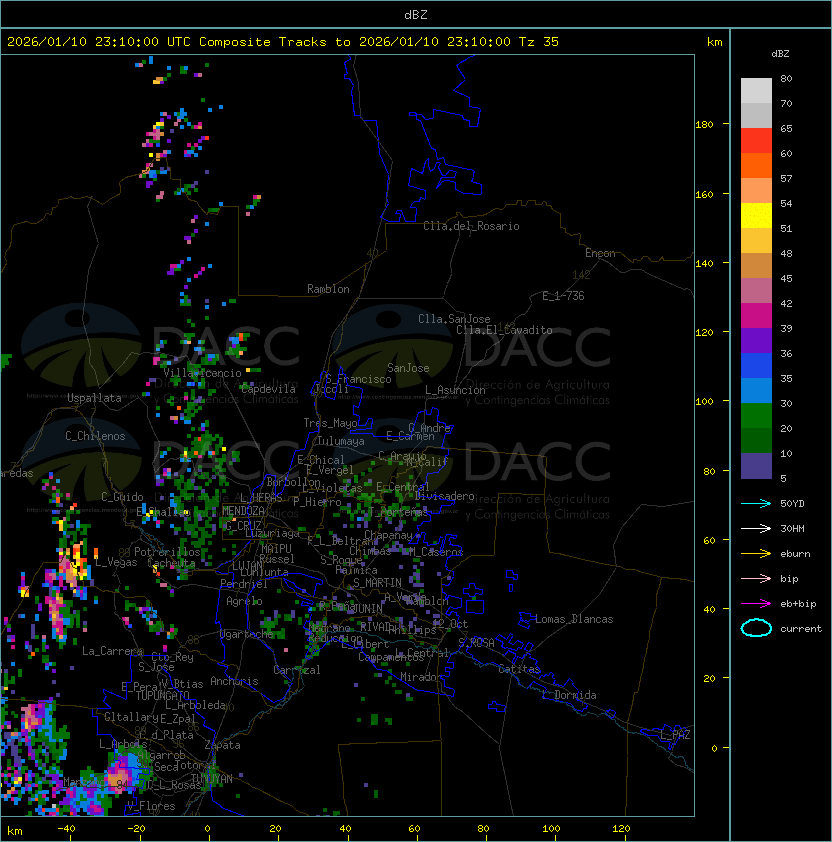Click the L_Asuncion map label
The height and width of the screenshot is (842, 832).
[455, 390]
